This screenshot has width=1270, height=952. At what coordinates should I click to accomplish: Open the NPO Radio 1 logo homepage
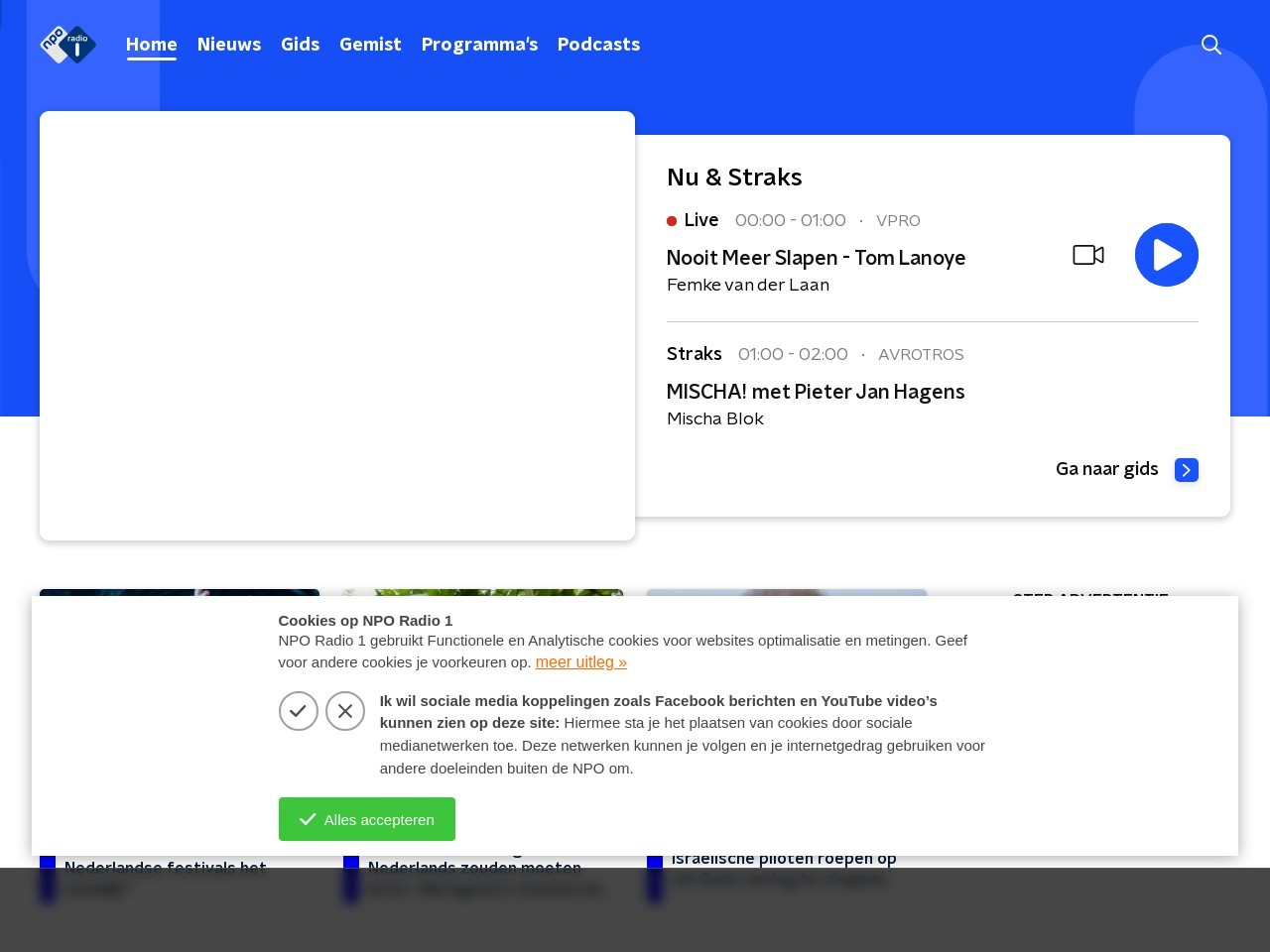tap(67, 45)
